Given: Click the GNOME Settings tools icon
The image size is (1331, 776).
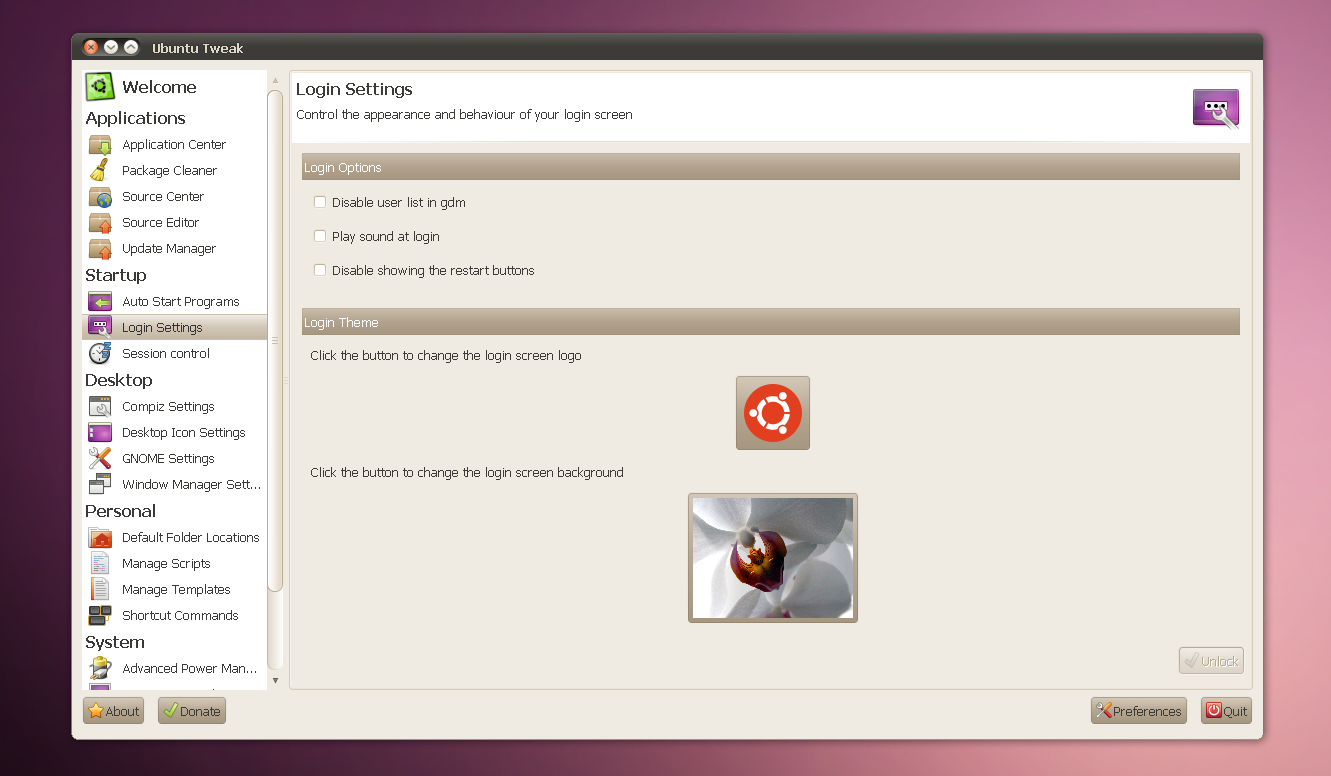Looking at the screenshot, I should tap(100, 459).
